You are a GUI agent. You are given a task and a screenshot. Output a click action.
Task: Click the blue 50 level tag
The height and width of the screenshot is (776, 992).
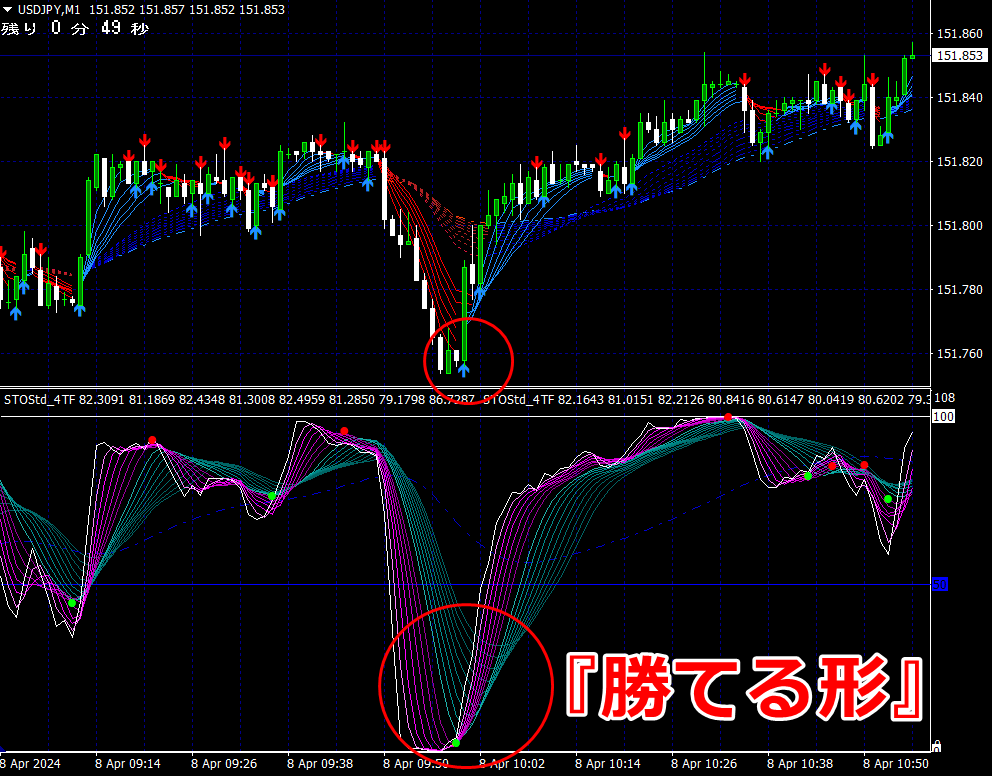940,584
